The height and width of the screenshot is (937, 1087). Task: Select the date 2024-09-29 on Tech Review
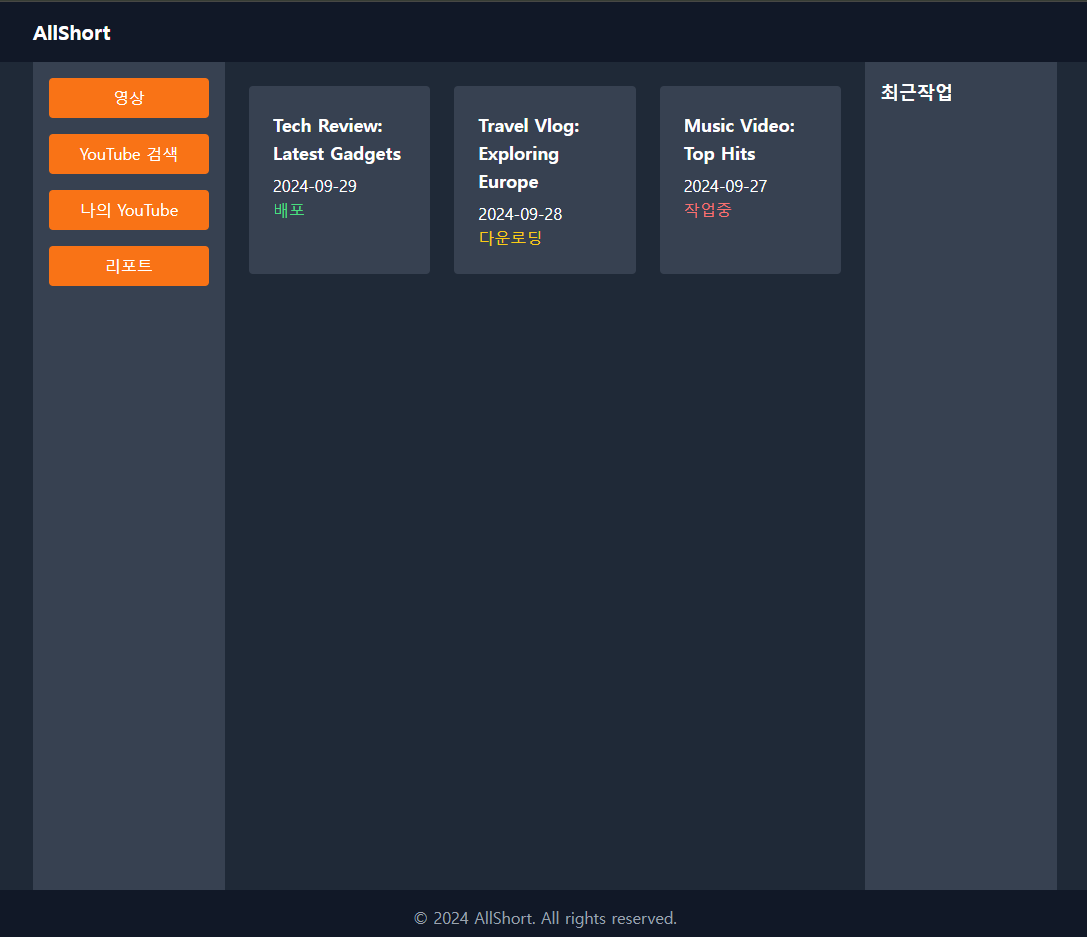(314, 185)
